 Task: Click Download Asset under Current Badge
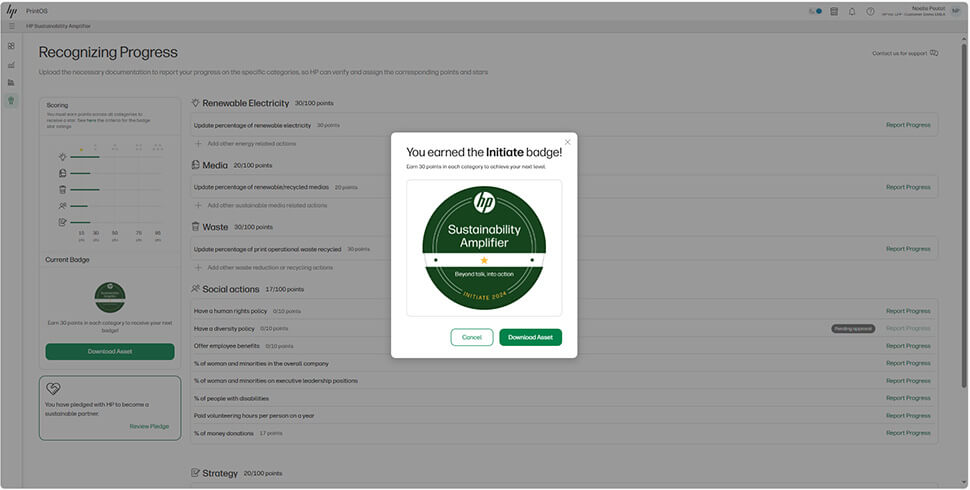pos(109,351)
